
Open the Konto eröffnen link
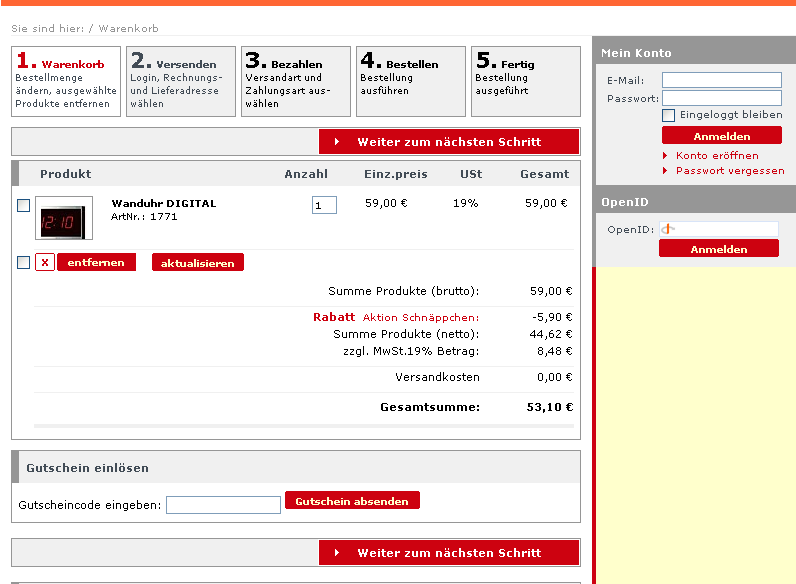coord(716,156)
